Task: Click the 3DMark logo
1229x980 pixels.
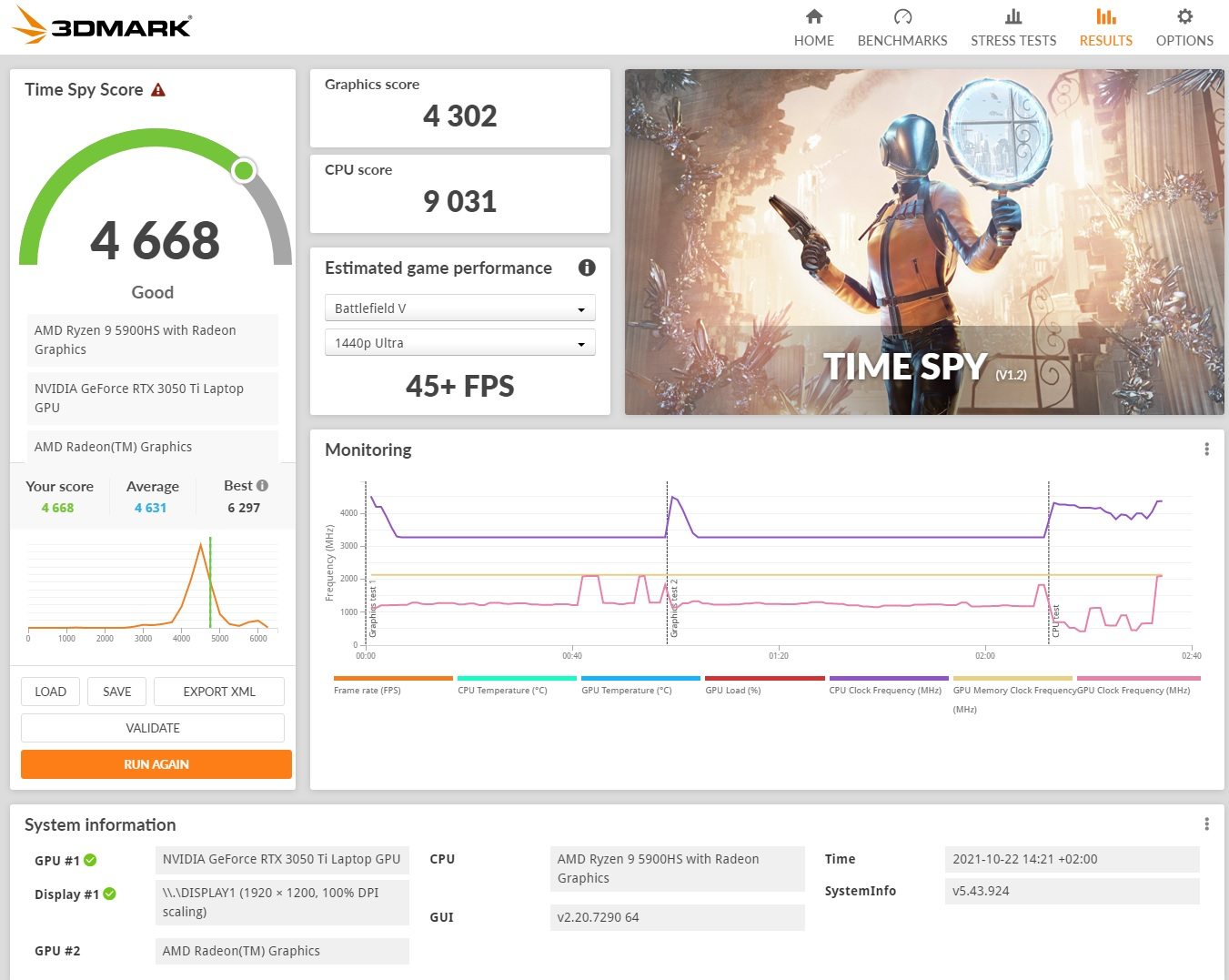Action: [102, 25]
